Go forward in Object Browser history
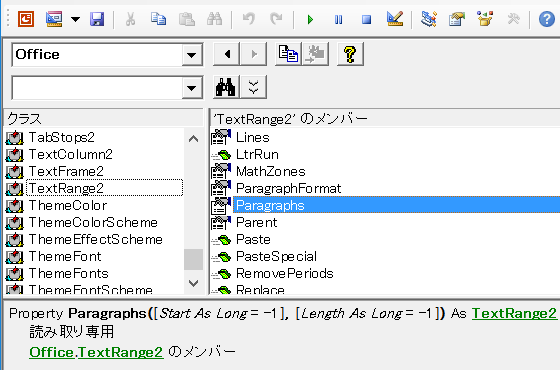The image size is (560, 370). point(254,54)
